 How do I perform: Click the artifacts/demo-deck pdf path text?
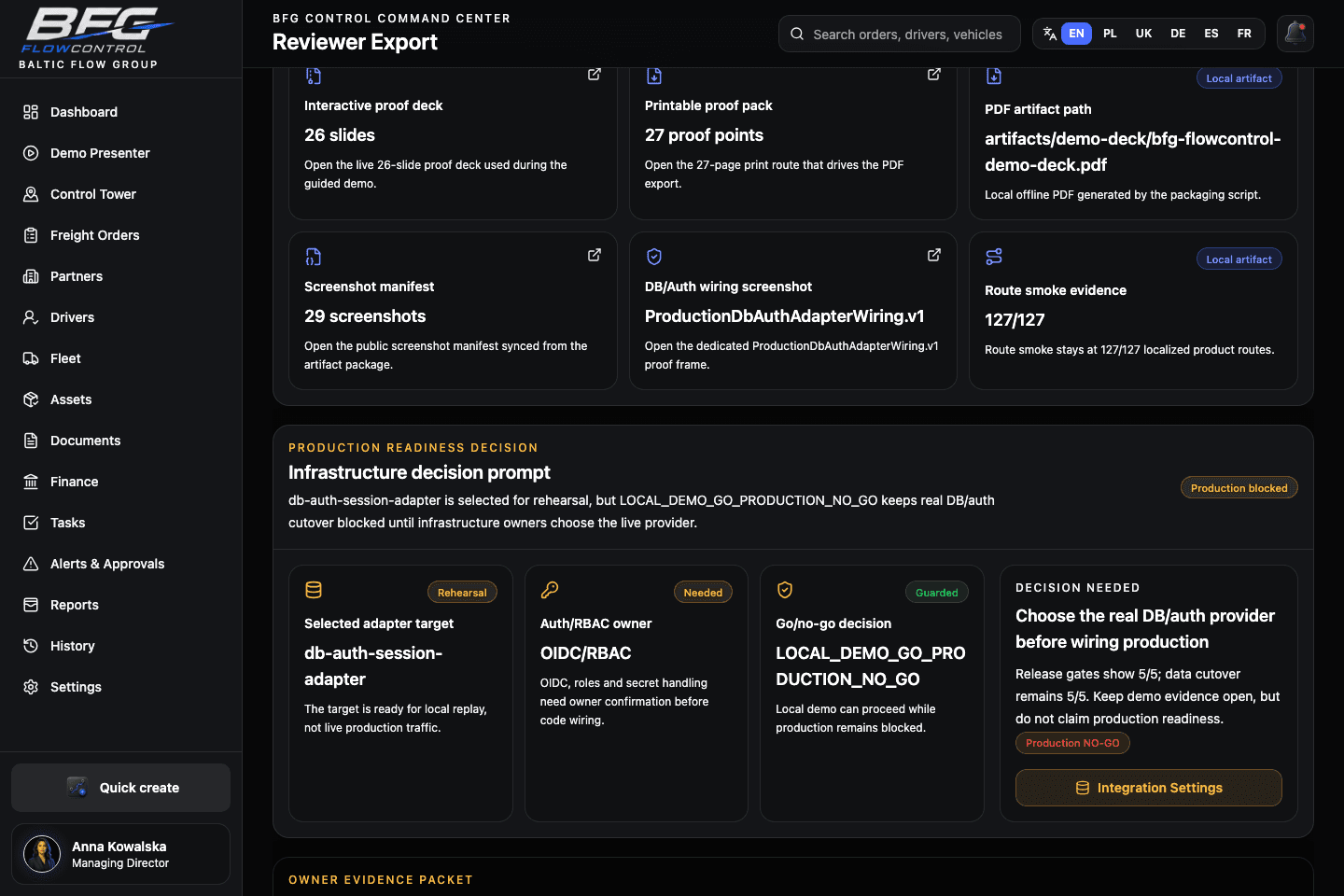(1133, 152)
